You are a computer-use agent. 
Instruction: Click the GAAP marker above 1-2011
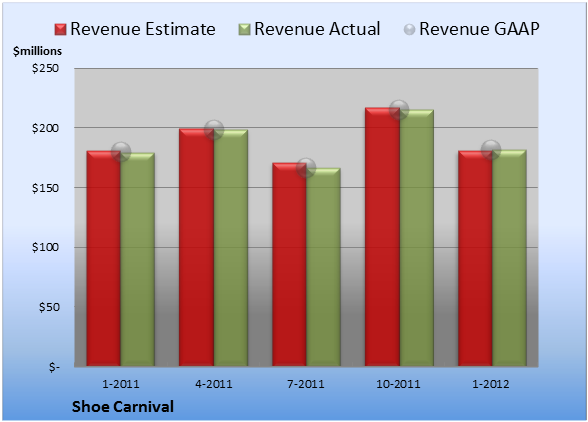(121, 152)
